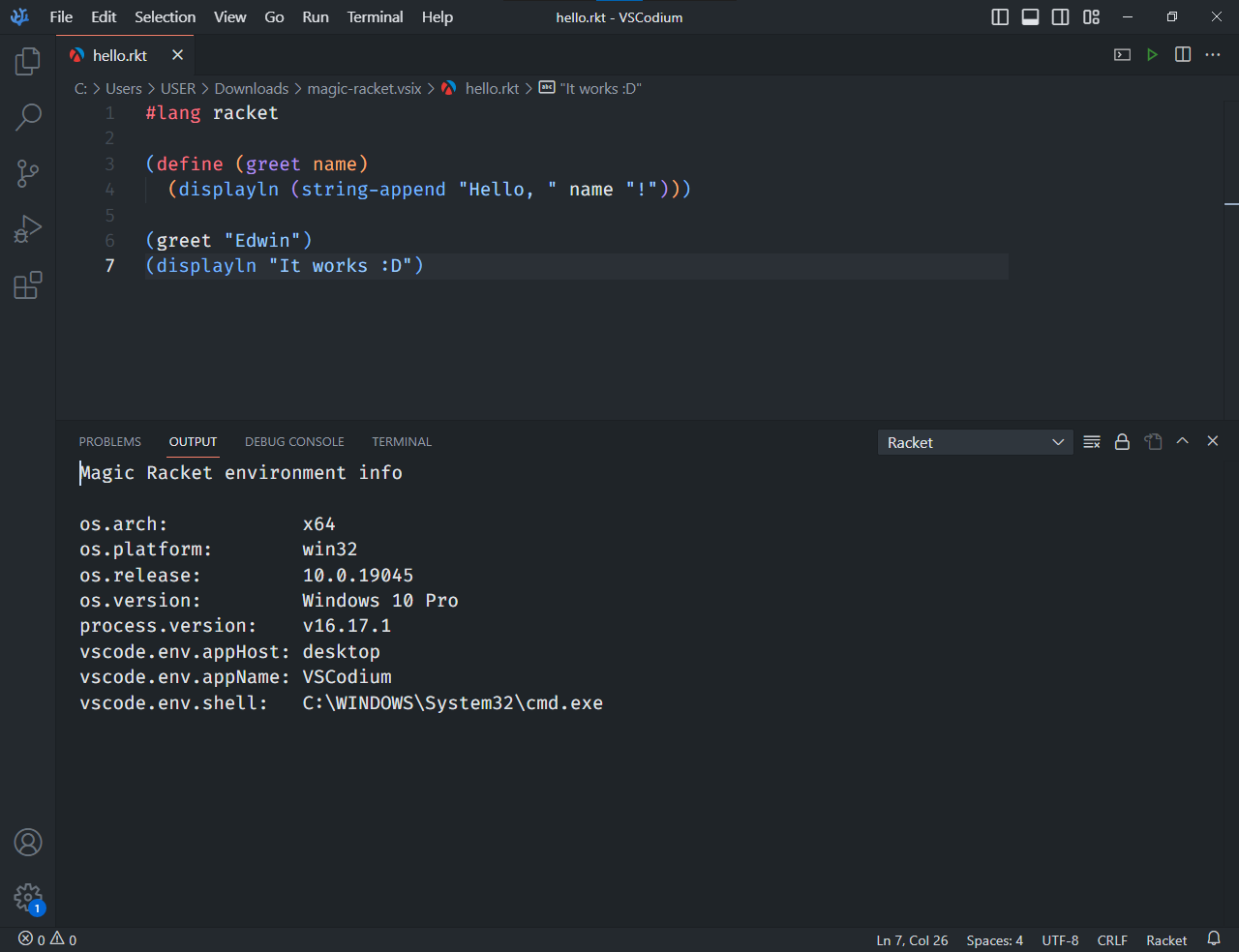Screen dimensions: 1239x952
Task: Toggle the primary sidebar layout control
Action: pos(999,16)
